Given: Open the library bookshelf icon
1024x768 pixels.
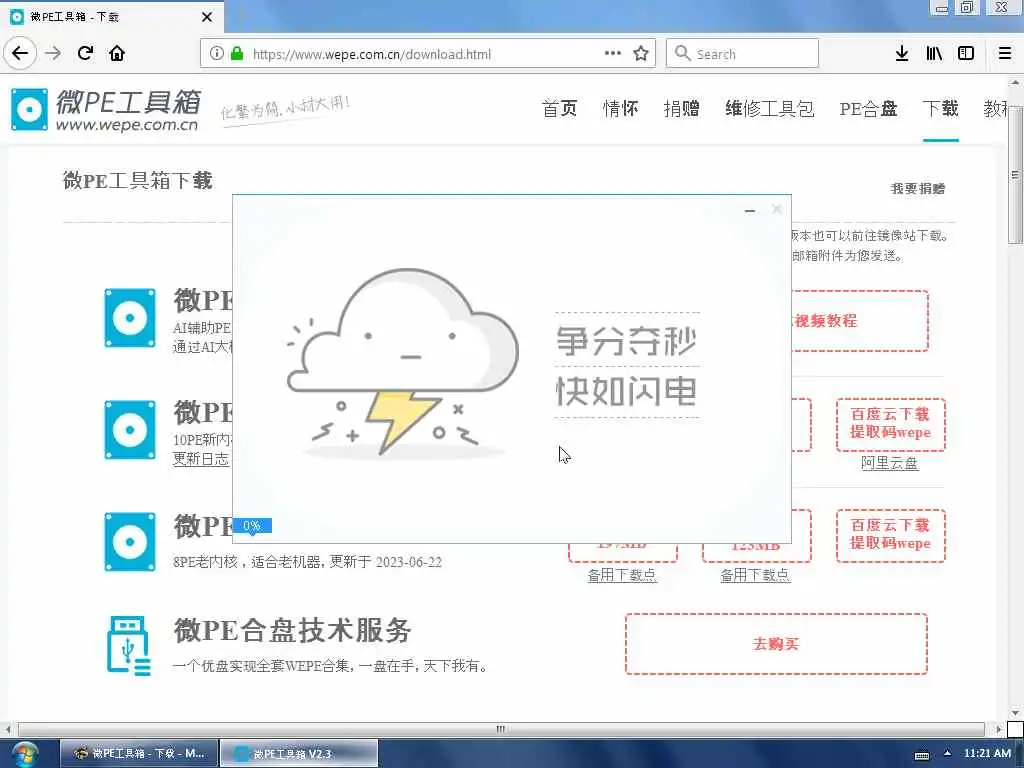Looking at the screenshot, I should point(934,54).
